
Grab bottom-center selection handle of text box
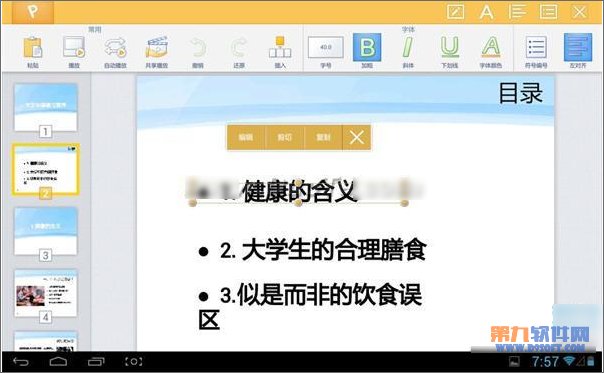click(298, 203)
